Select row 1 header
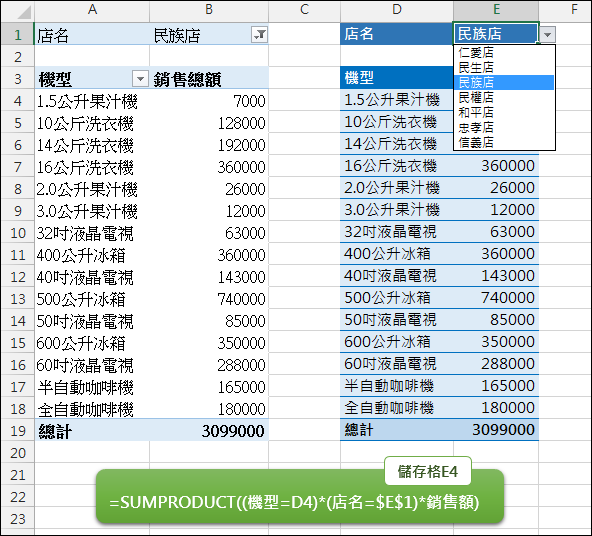Screen dimensions: 592x536 click(x=17, y=34)
